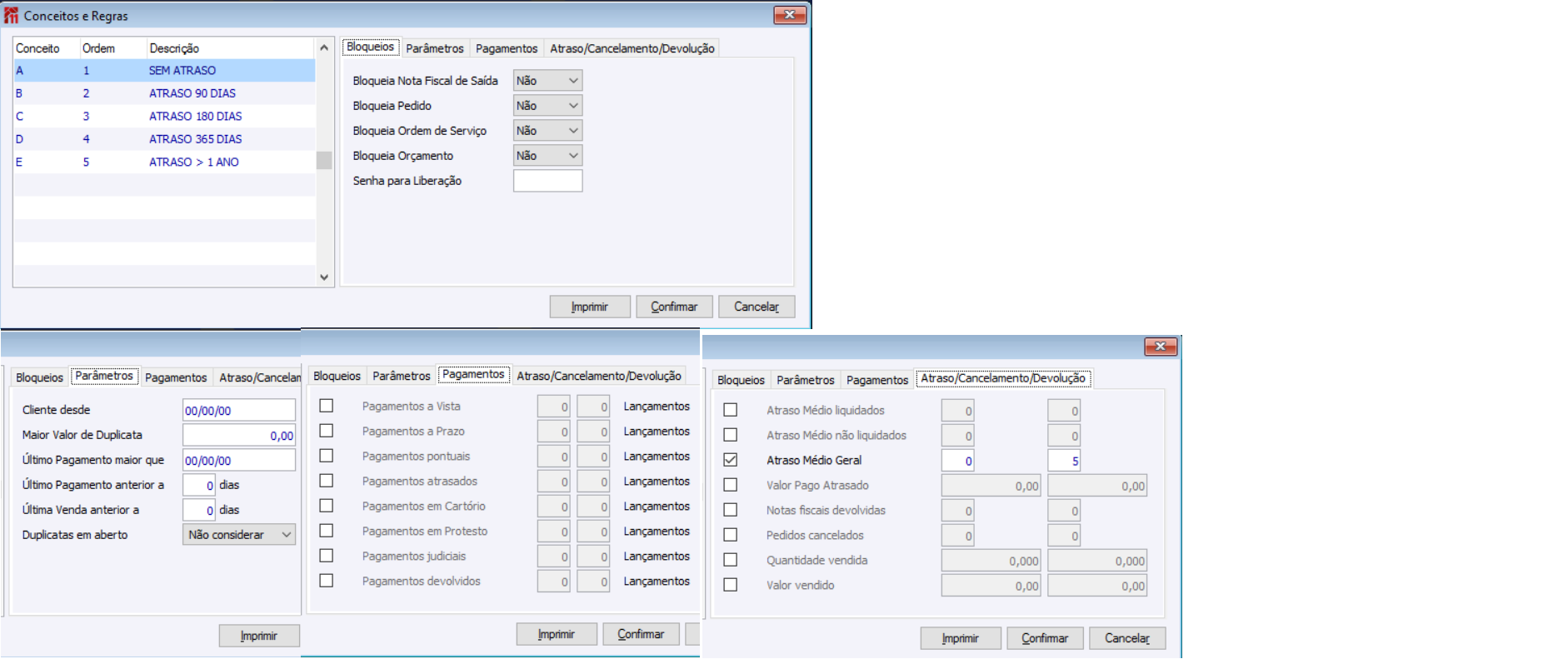Click the Cliente desde date field
The width and height of the screenshot is (1568, 669).
click(x=239, y=410)
